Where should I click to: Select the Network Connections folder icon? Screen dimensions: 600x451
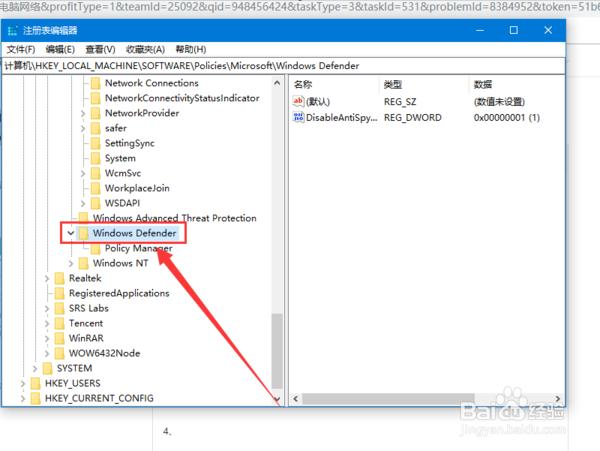coord(96,83)
